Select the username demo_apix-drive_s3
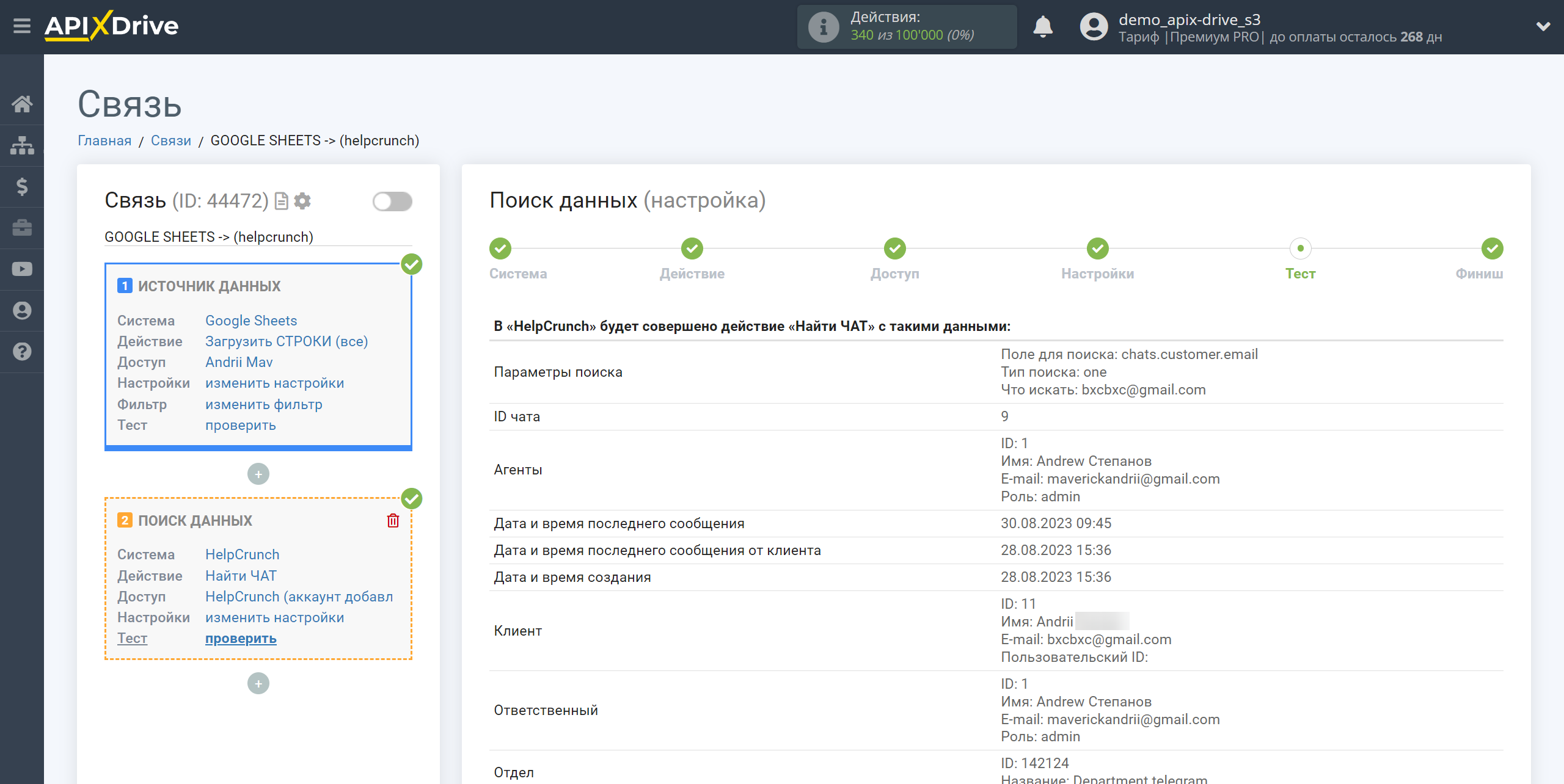The image size is (1564, 784). pos(1189,20)
